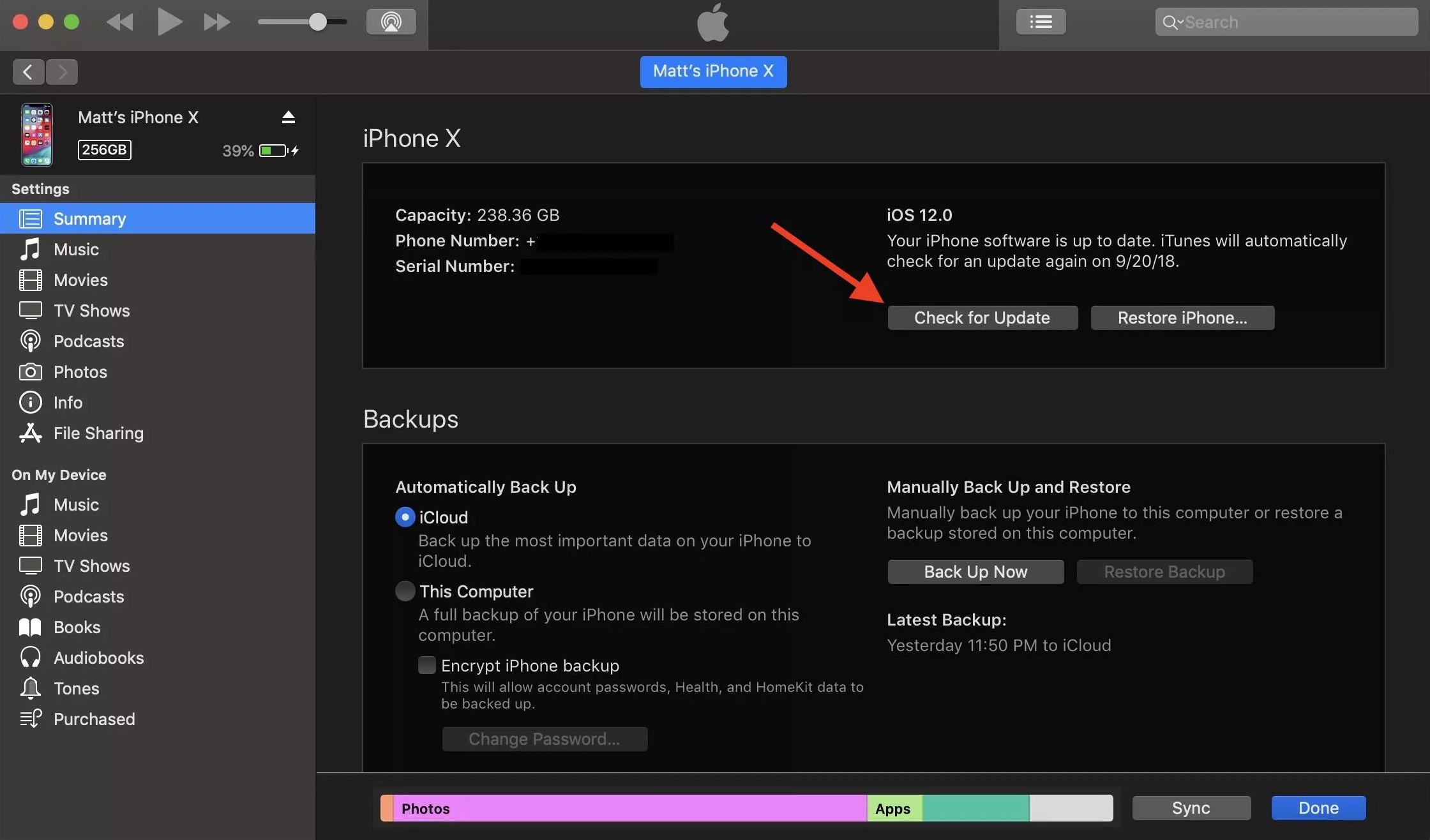Click the volume slider knob

pyautogui.click(x=317, y=22)
